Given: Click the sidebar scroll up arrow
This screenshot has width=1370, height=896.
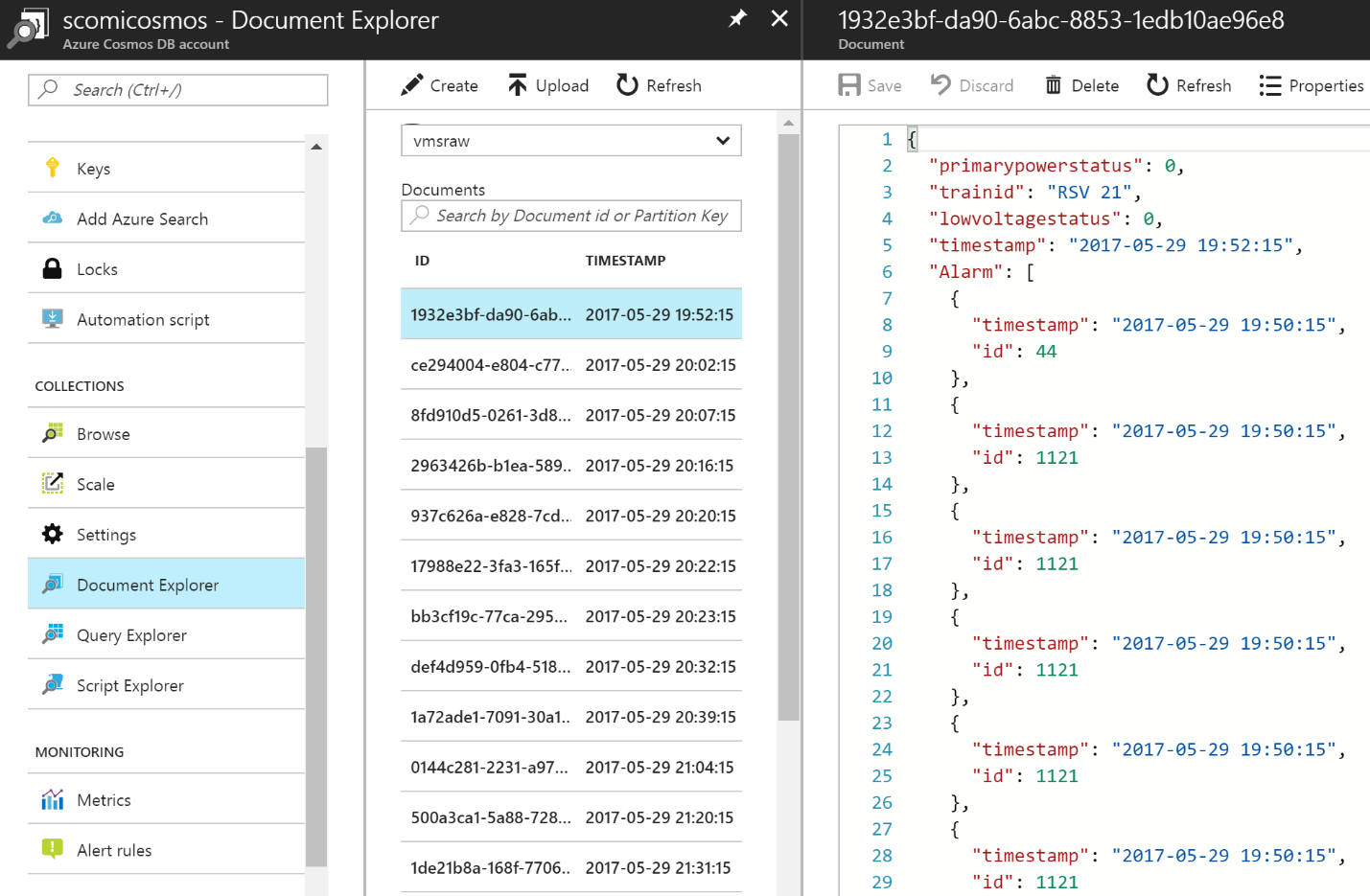Looking at the screenshot, I should (316, 147).
